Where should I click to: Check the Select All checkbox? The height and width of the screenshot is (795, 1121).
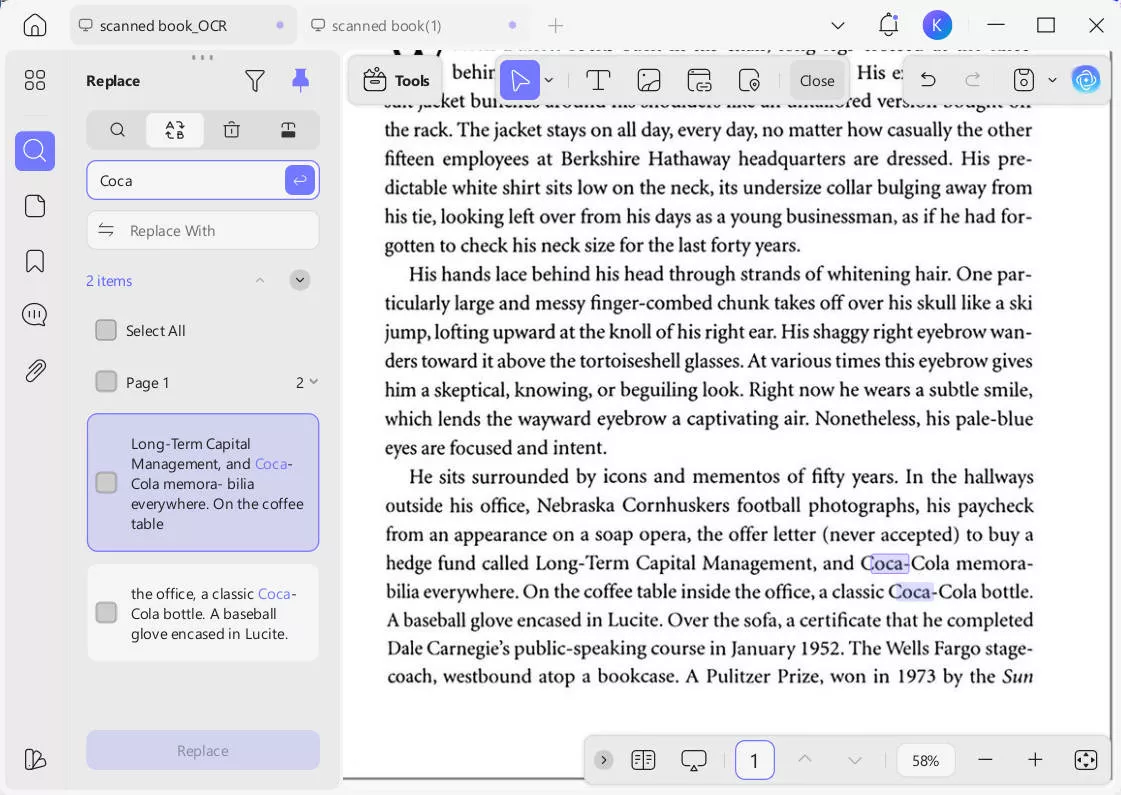point(106,330)
